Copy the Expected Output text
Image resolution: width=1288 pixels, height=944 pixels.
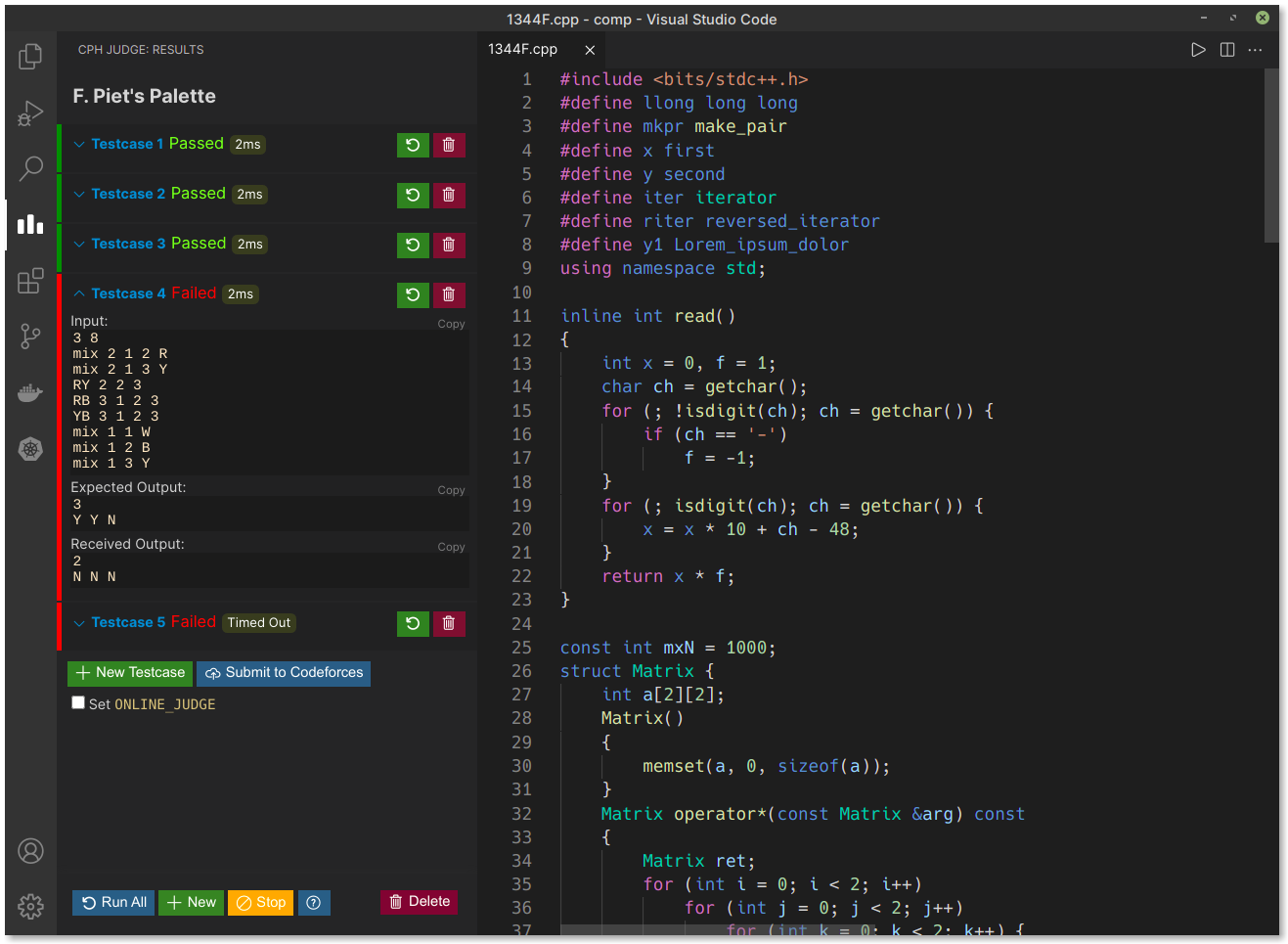coord(451,489)
